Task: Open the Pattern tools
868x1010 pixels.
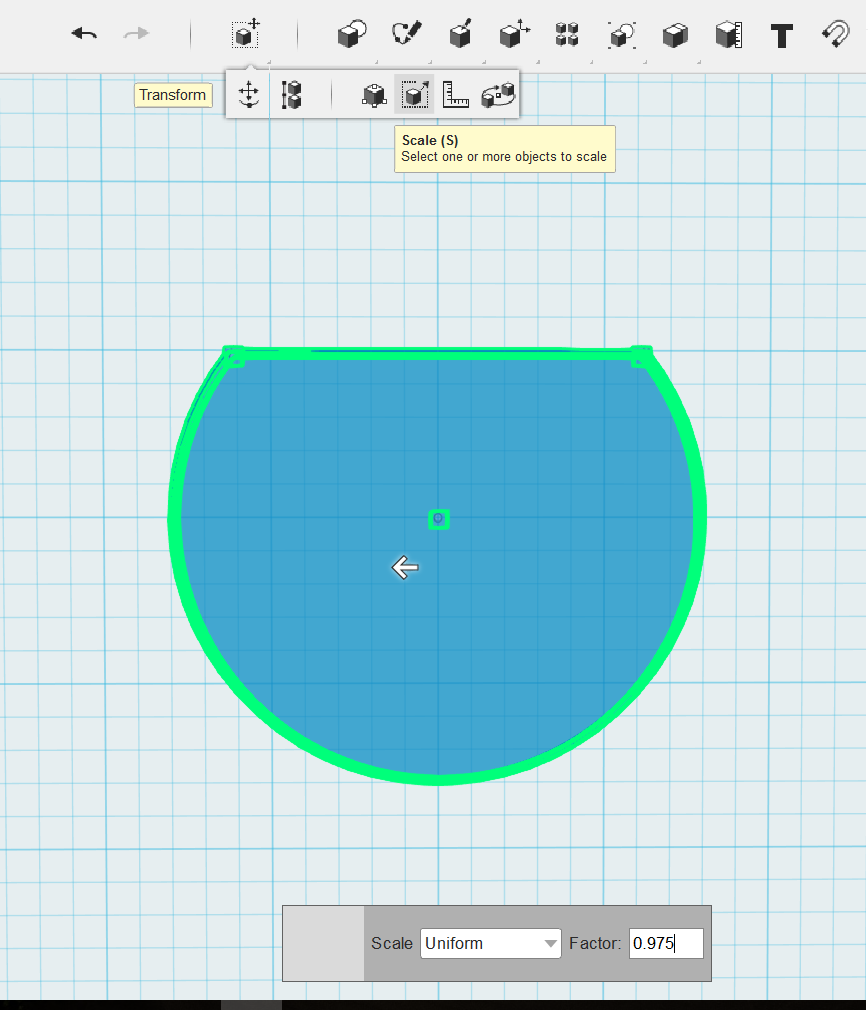Action: [x=566, y=33]
